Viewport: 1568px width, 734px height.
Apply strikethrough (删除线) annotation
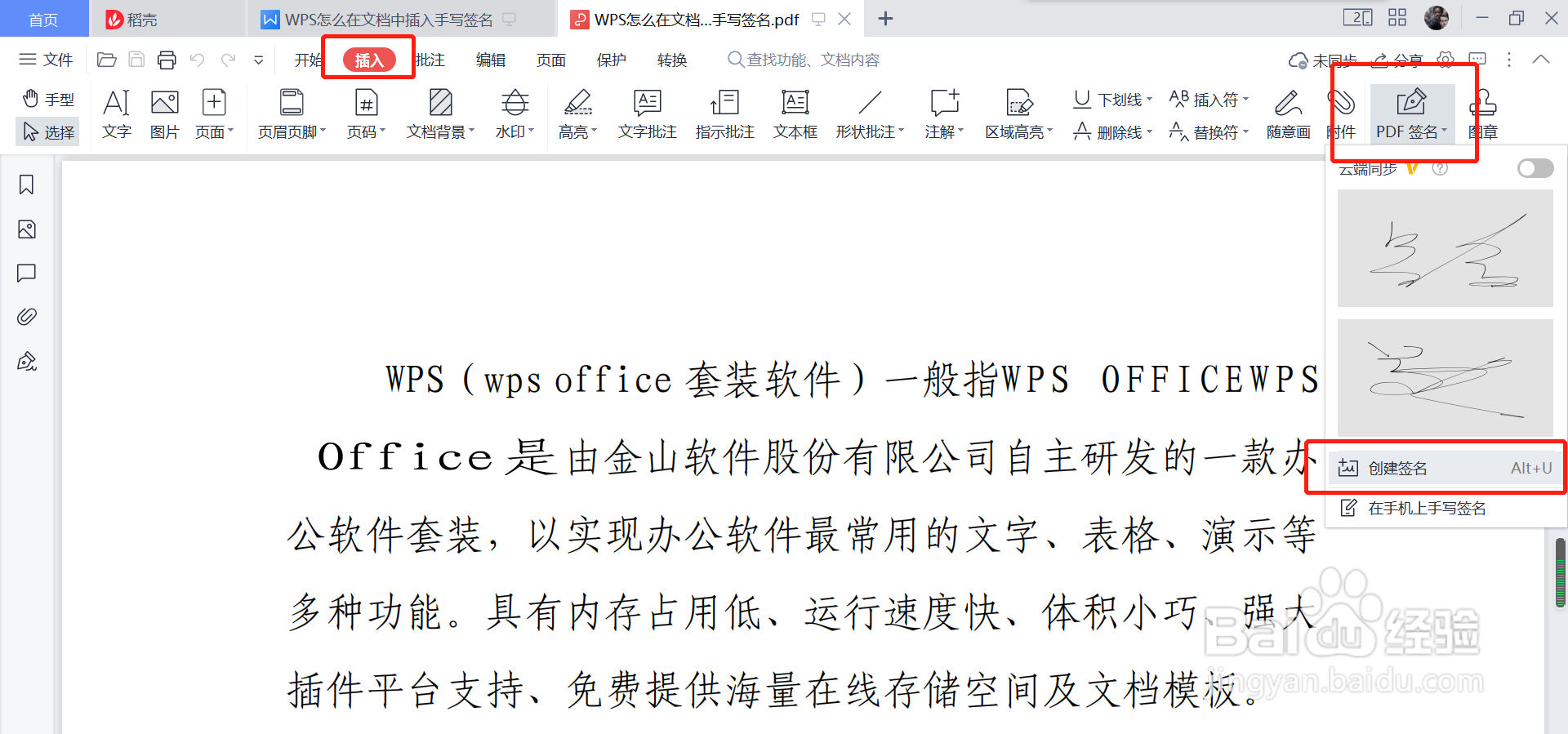(1112, 131)
